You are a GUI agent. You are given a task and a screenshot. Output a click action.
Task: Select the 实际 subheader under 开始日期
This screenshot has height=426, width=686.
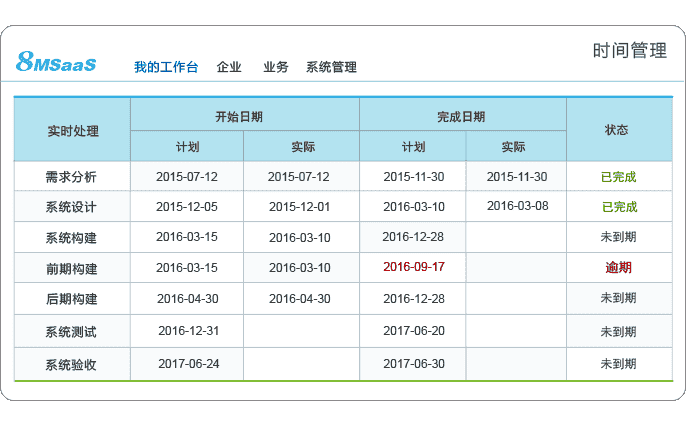[x=303, y=147]
